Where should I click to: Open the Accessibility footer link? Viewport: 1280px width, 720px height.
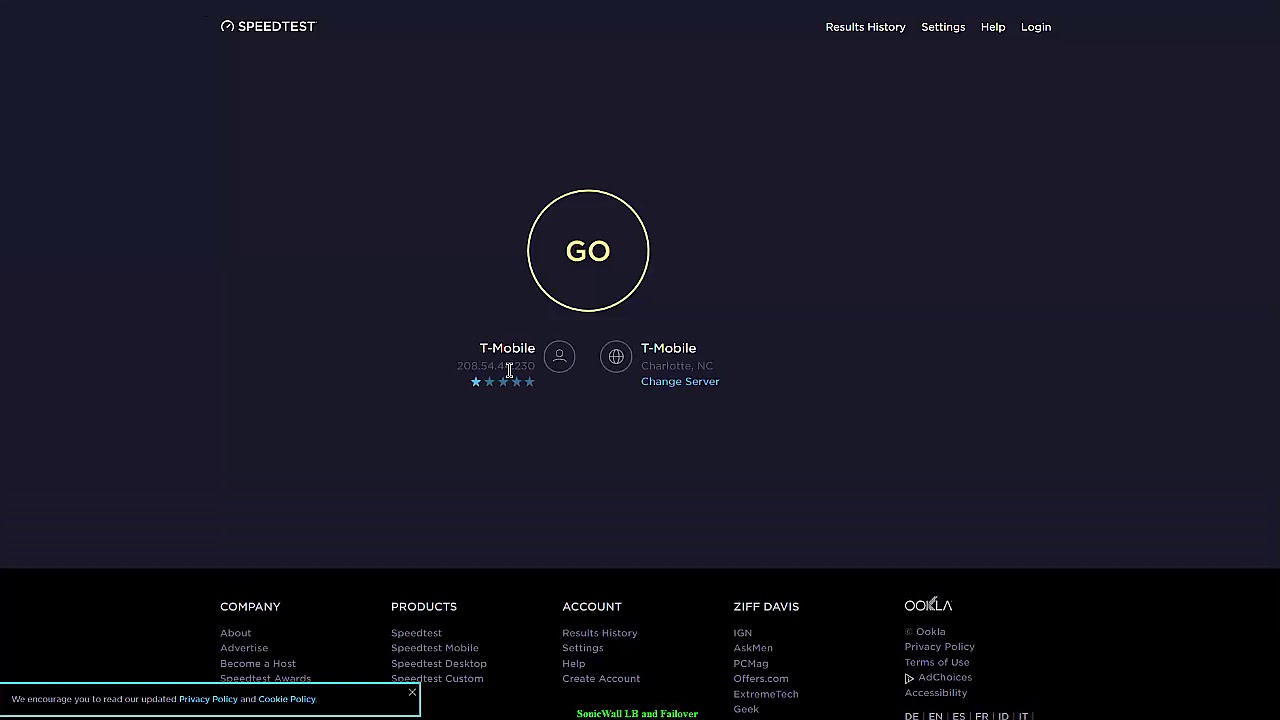point(936,692)
